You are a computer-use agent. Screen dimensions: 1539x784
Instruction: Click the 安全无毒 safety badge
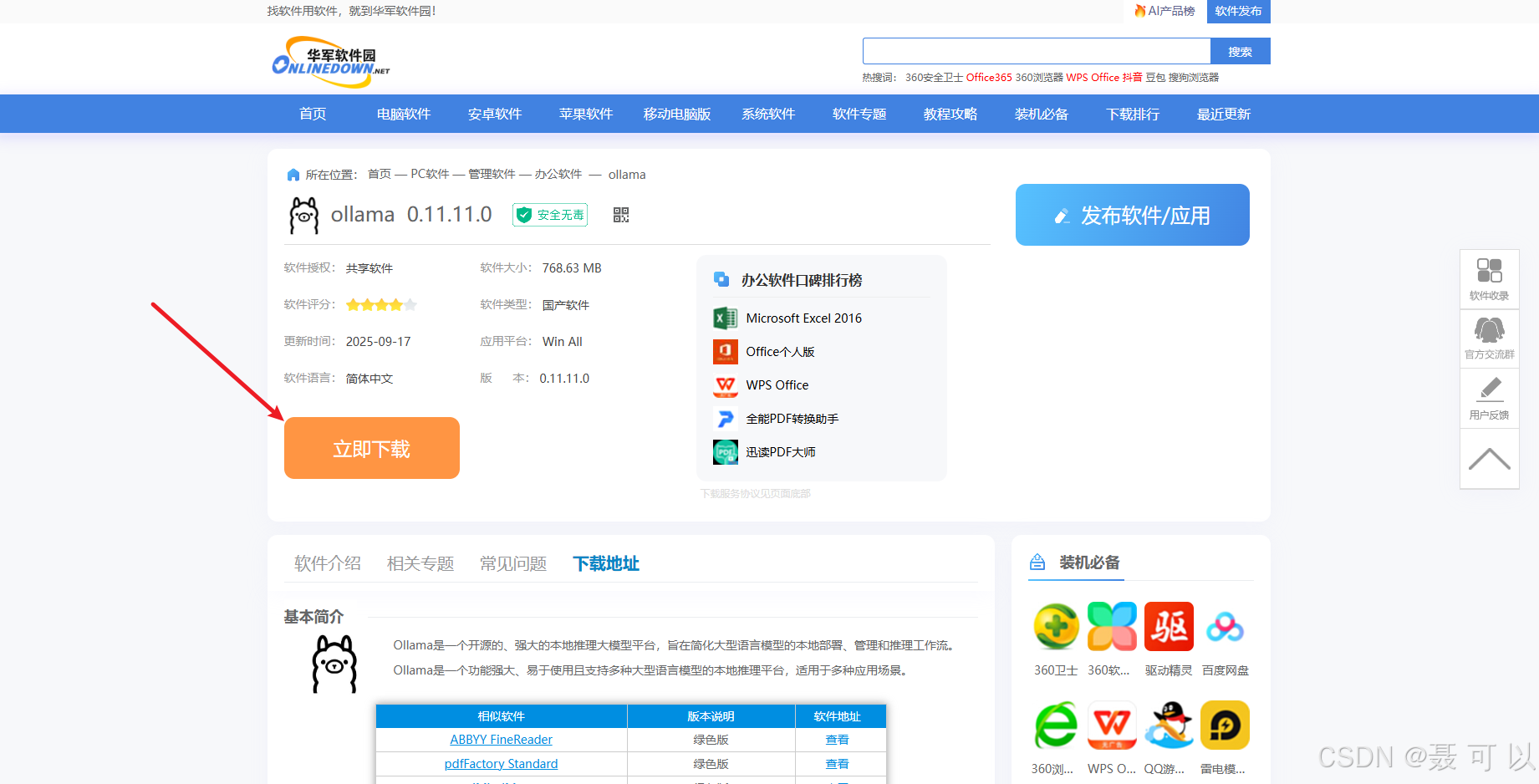[550, 215]
